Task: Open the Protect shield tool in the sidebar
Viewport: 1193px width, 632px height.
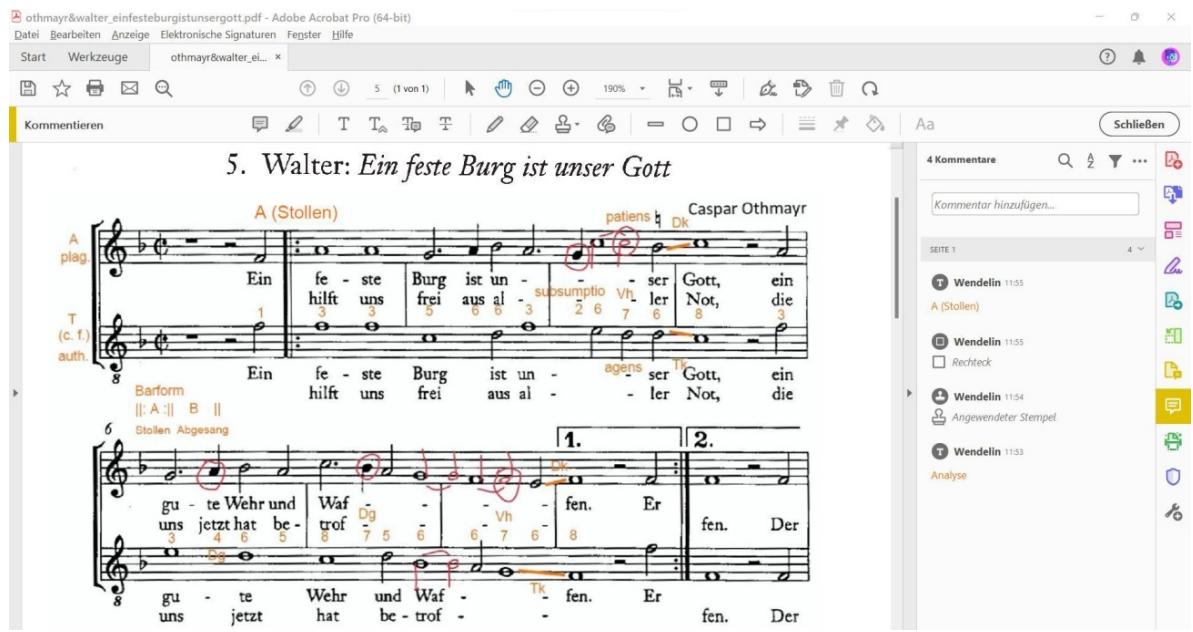Action: tap(1173, 477)
